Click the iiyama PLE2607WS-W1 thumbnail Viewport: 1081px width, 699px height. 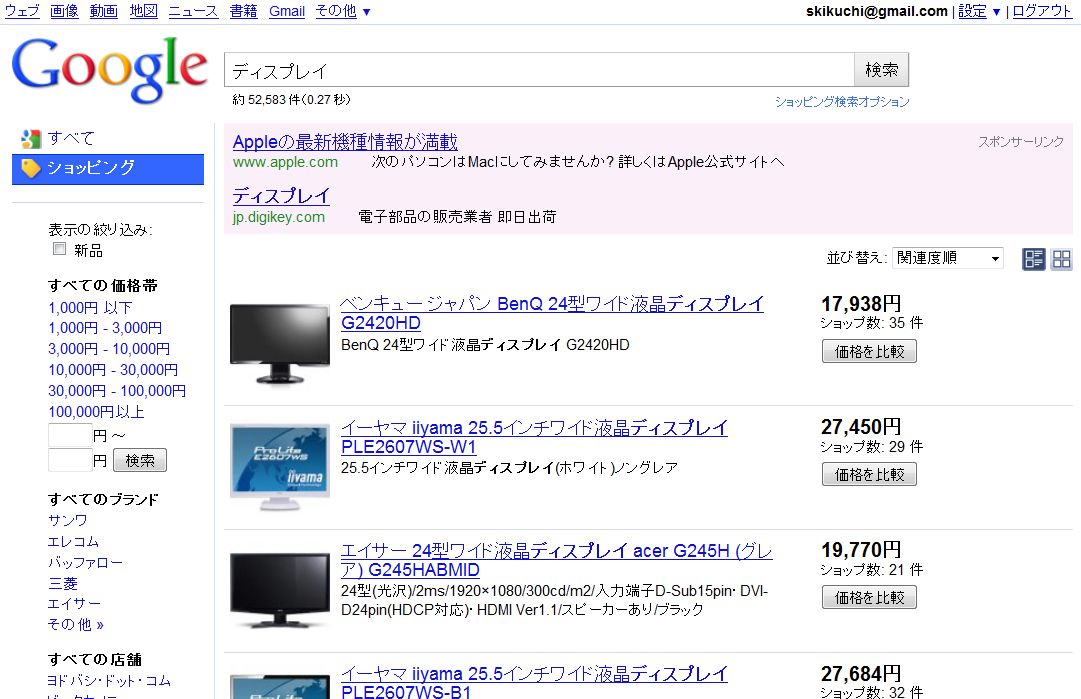280,467
